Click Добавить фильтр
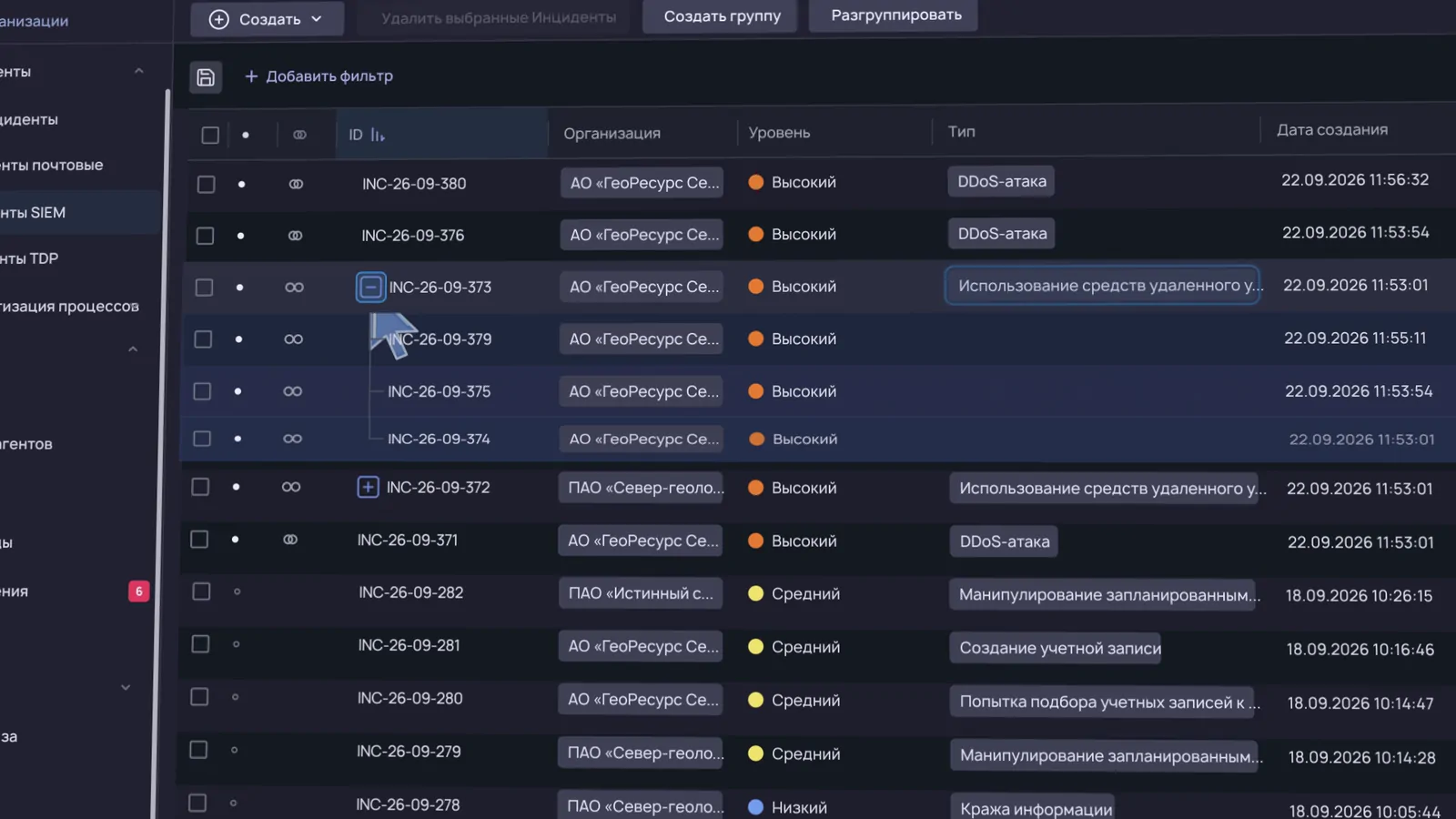Screen dimensions: 1456x819 [318, 76]
